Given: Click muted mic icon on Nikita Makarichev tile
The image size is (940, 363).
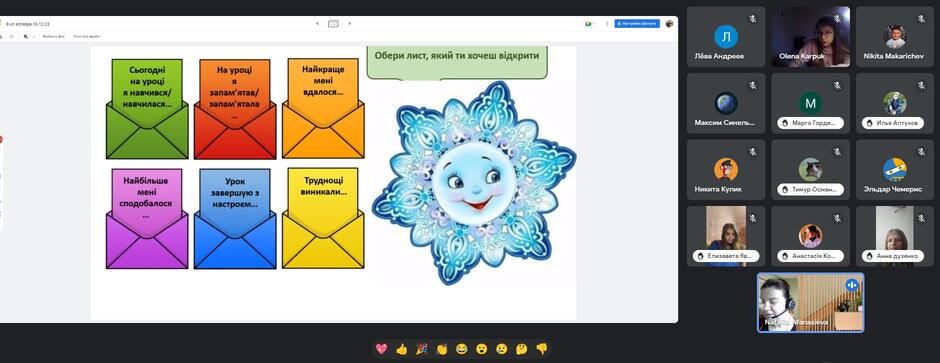Looking at the screenshot, I should tap(921, 19).
